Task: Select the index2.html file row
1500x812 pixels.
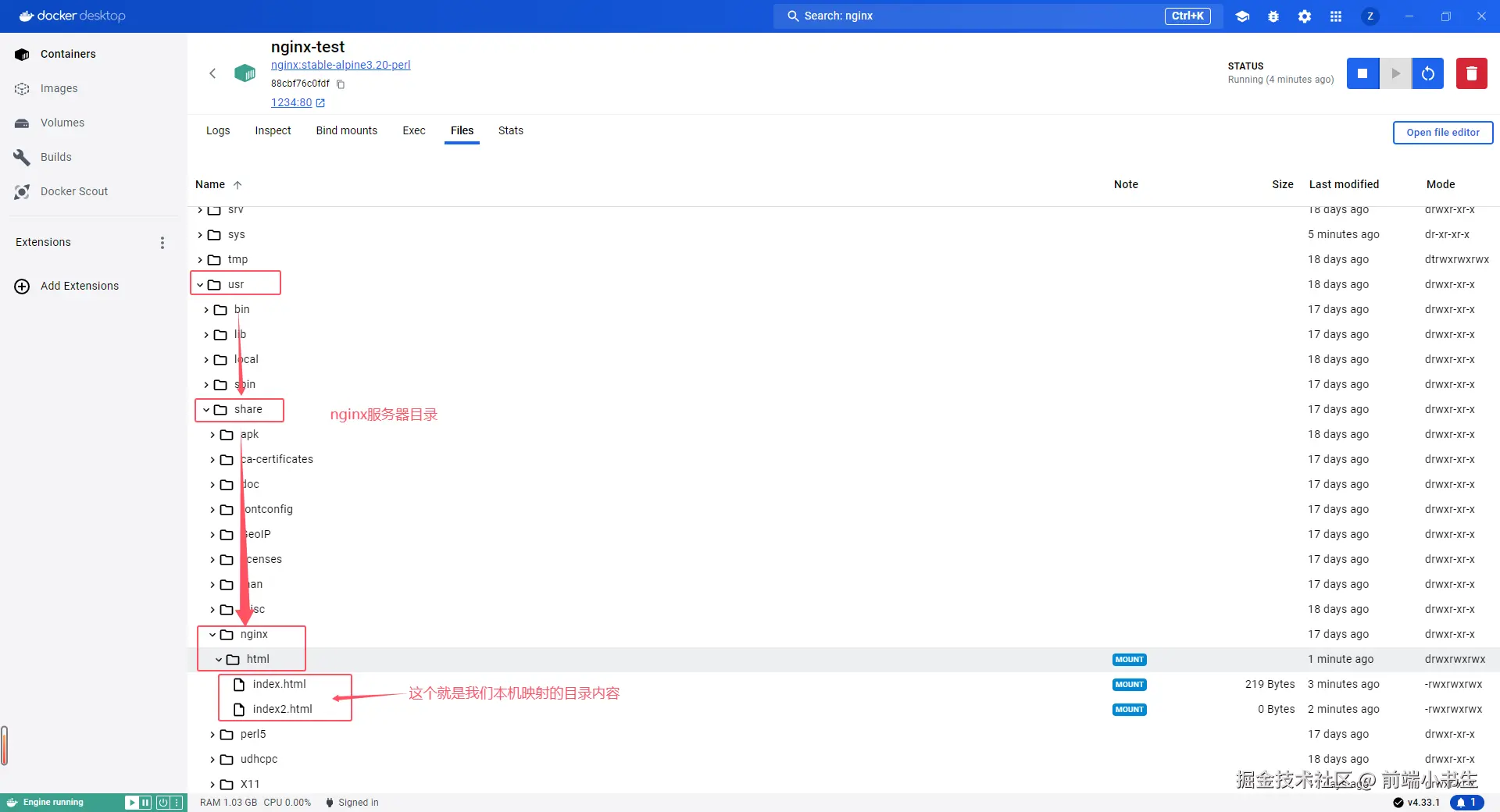Action: point(844,710)
